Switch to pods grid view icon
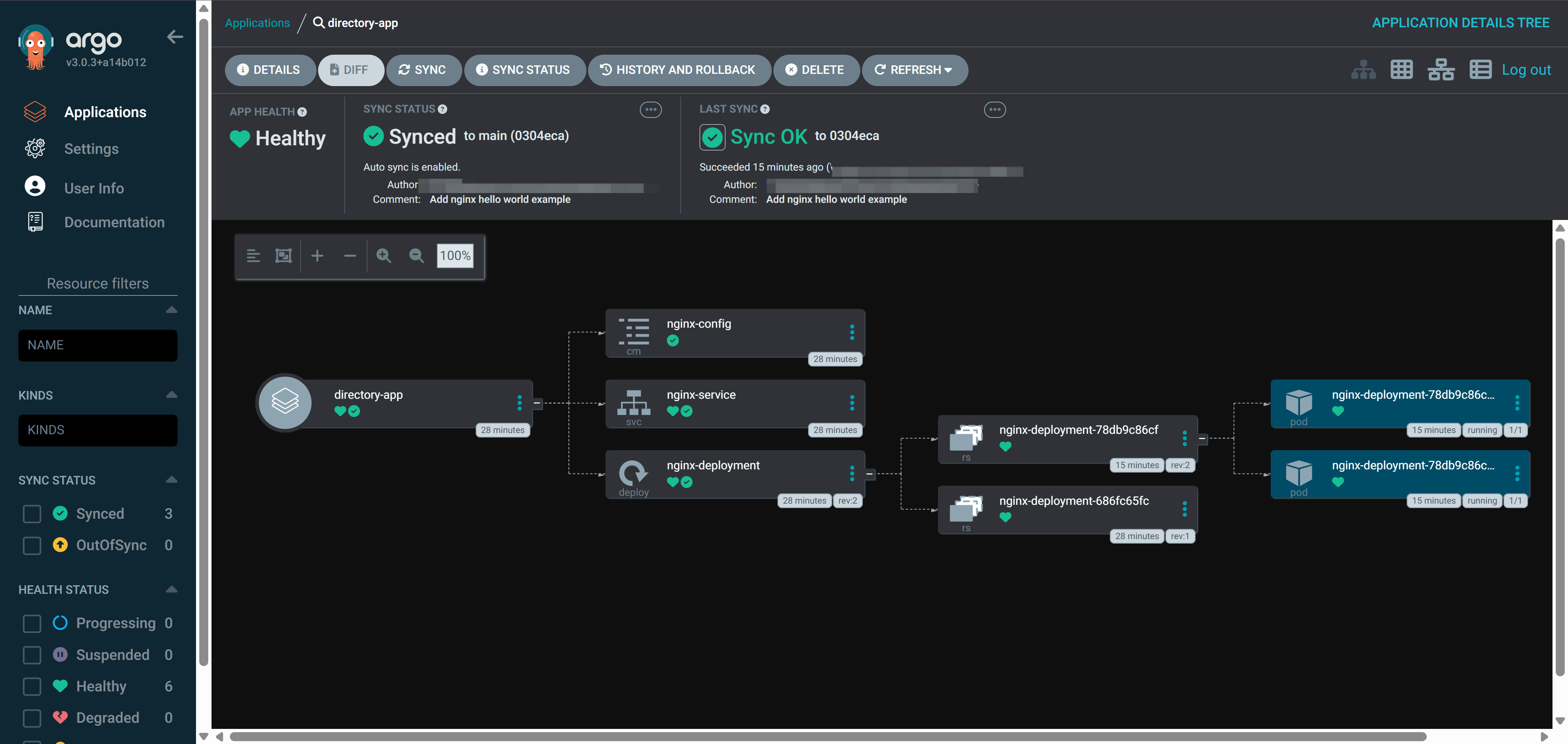 [x=1401, y=70]
